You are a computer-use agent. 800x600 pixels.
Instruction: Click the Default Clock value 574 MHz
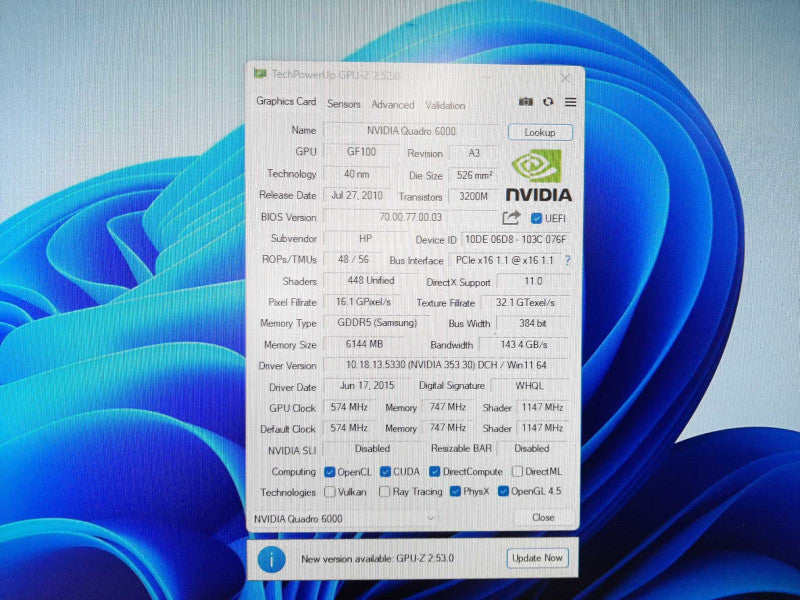(x=349, y=428)
